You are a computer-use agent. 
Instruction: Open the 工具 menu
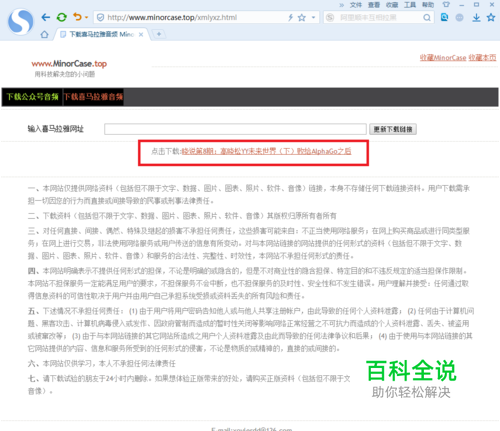[x=410, y=5]
